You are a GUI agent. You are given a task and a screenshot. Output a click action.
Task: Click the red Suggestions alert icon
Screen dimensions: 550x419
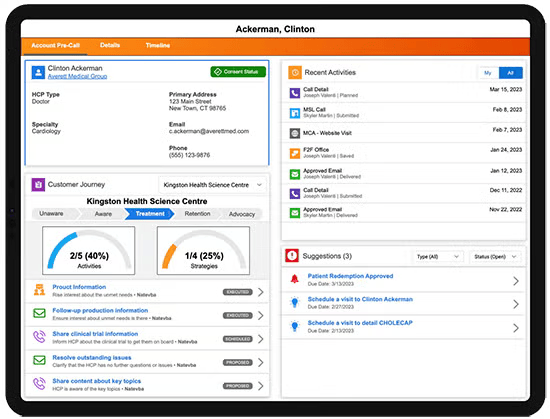tap(292, 256)
